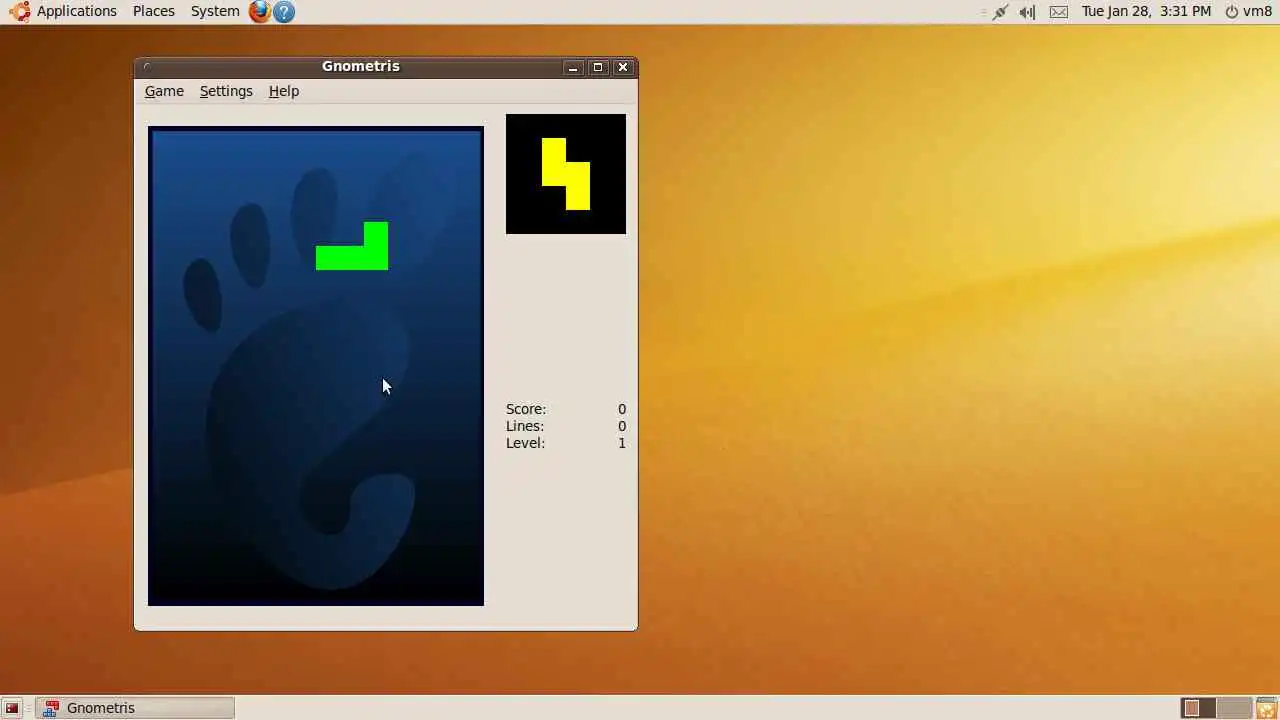Select the Gnometris taskbar button
The height and width of the screenshot is (720, 1280).
tap(135, 708)
